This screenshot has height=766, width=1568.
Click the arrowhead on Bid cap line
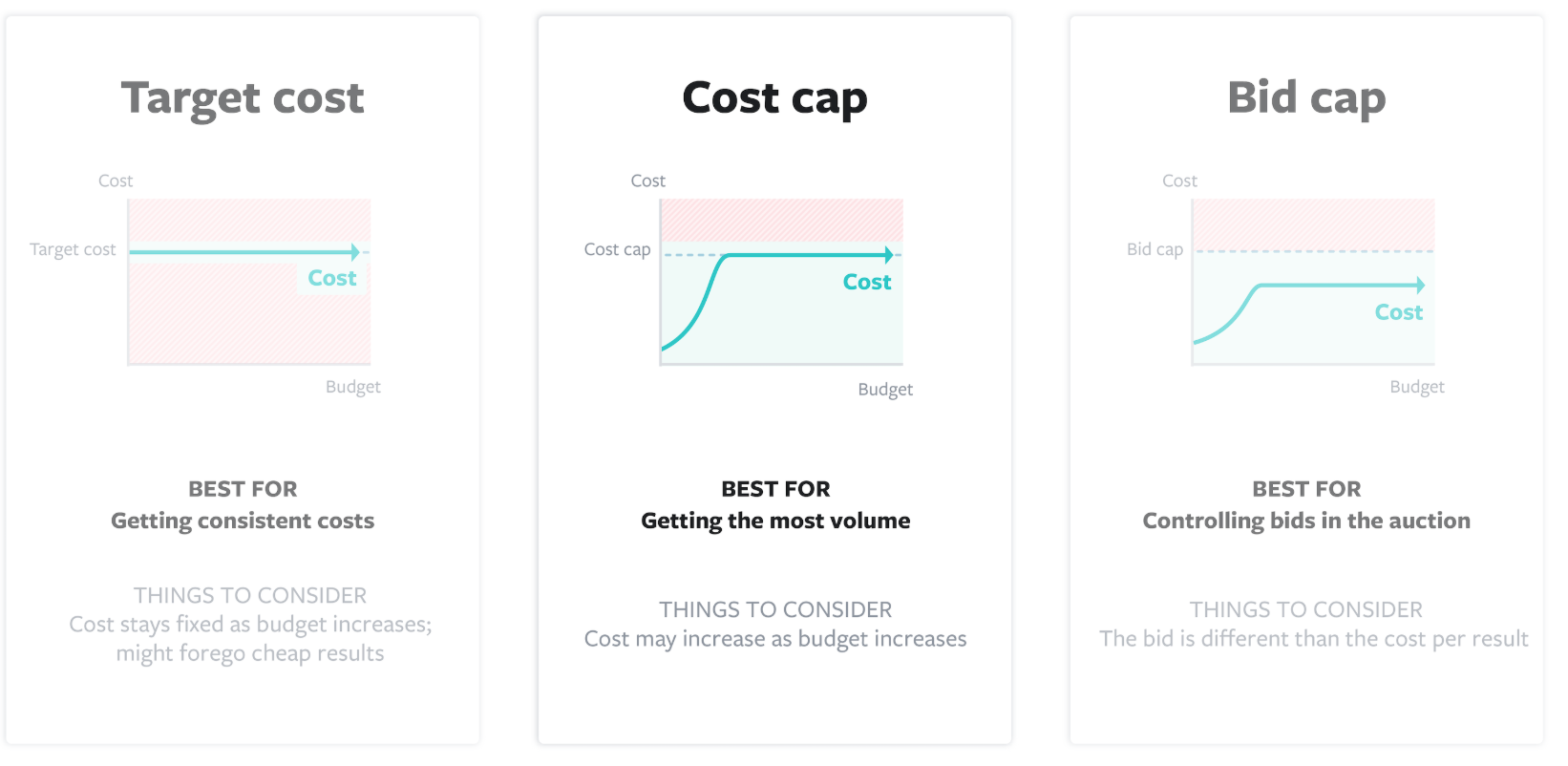click(x=1421, y=285)
